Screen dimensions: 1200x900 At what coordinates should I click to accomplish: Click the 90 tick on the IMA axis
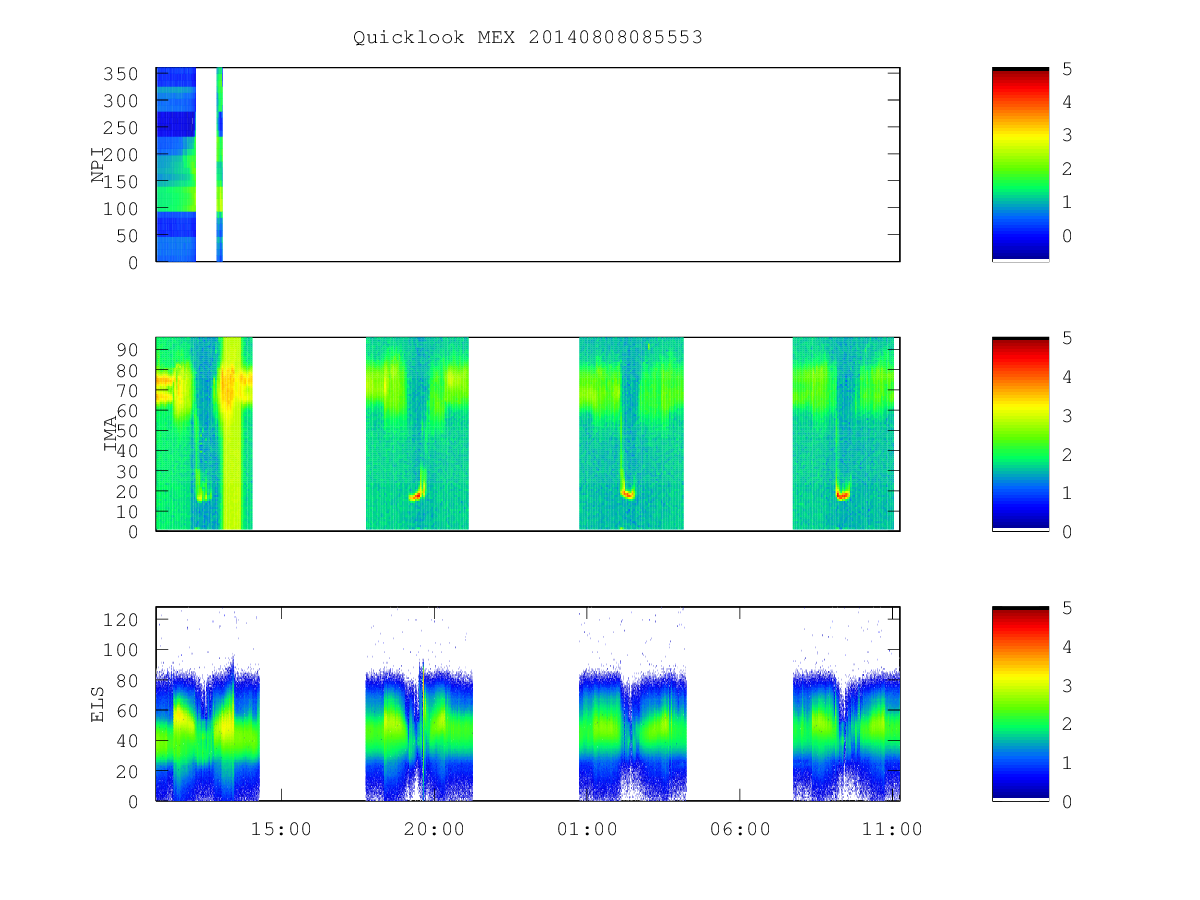[x=128, y=350]
